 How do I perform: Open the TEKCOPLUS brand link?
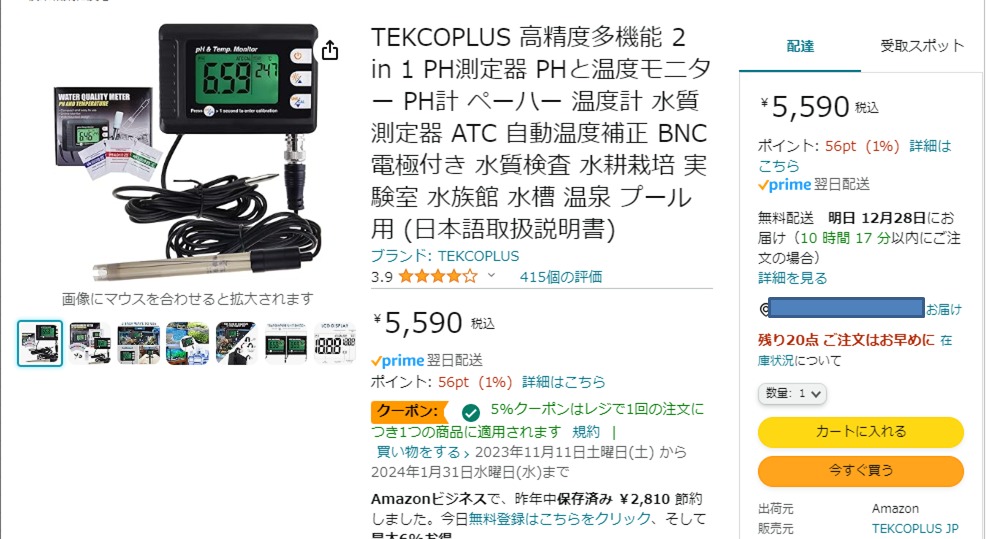pos(445,256)
